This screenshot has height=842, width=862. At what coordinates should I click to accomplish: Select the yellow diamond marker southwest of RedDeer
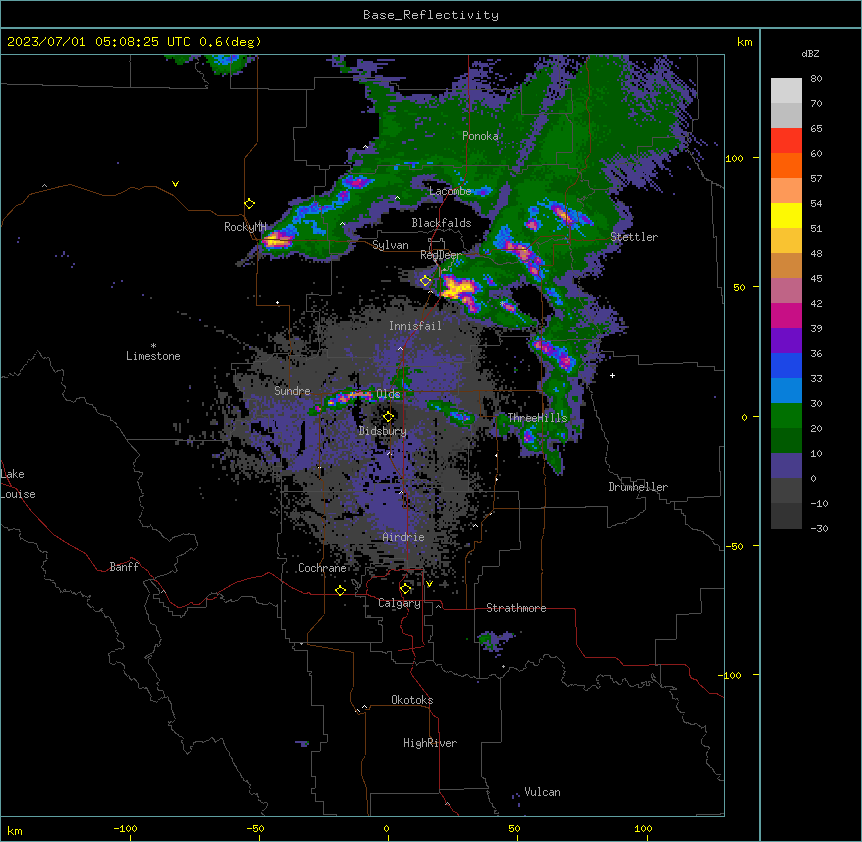[425, 281]
